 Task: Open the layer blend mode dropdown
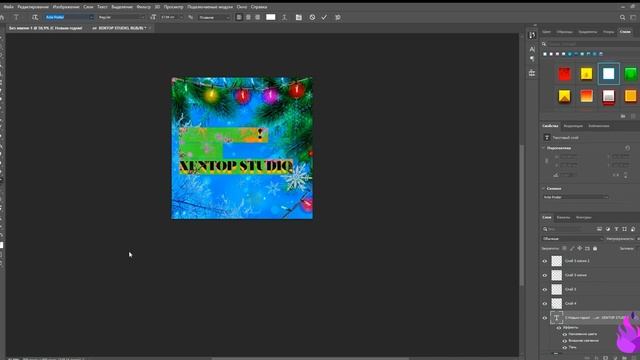pyautogui.click(x=572, y=239)
